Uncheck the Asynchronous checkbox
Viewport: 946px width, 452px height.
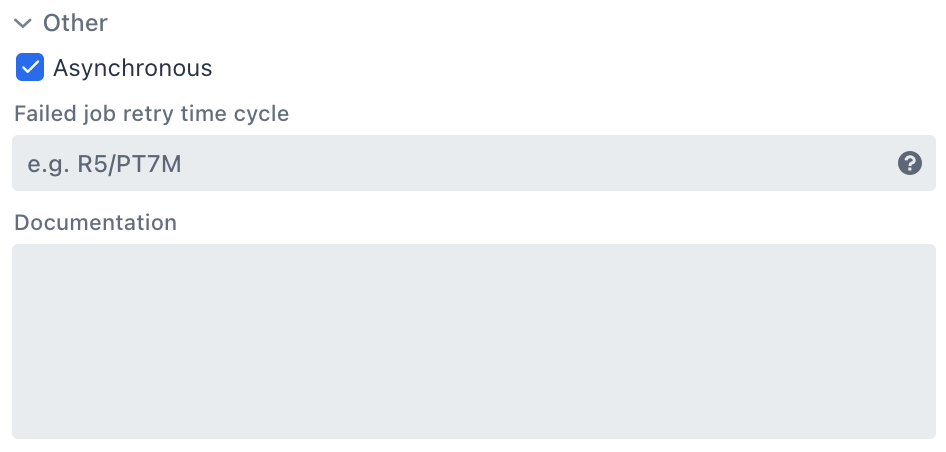(x=30, y=68)
